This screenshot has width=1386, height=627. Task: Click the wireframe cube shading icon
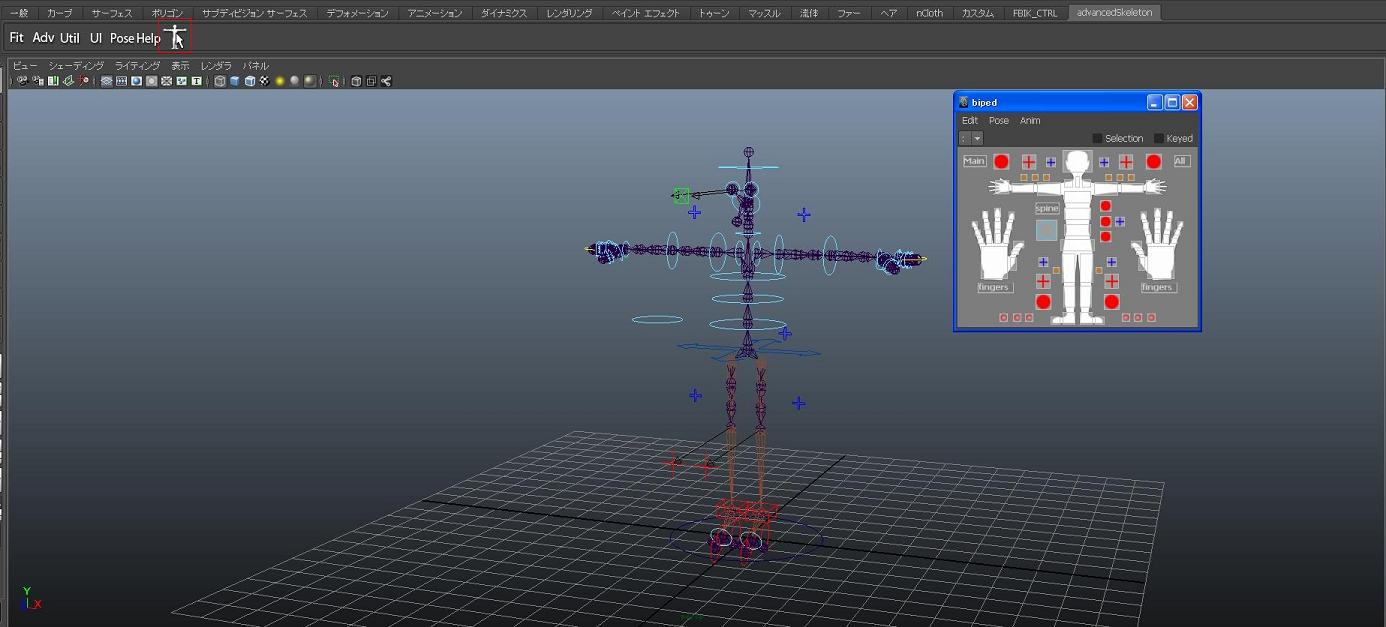pos(220,81)
